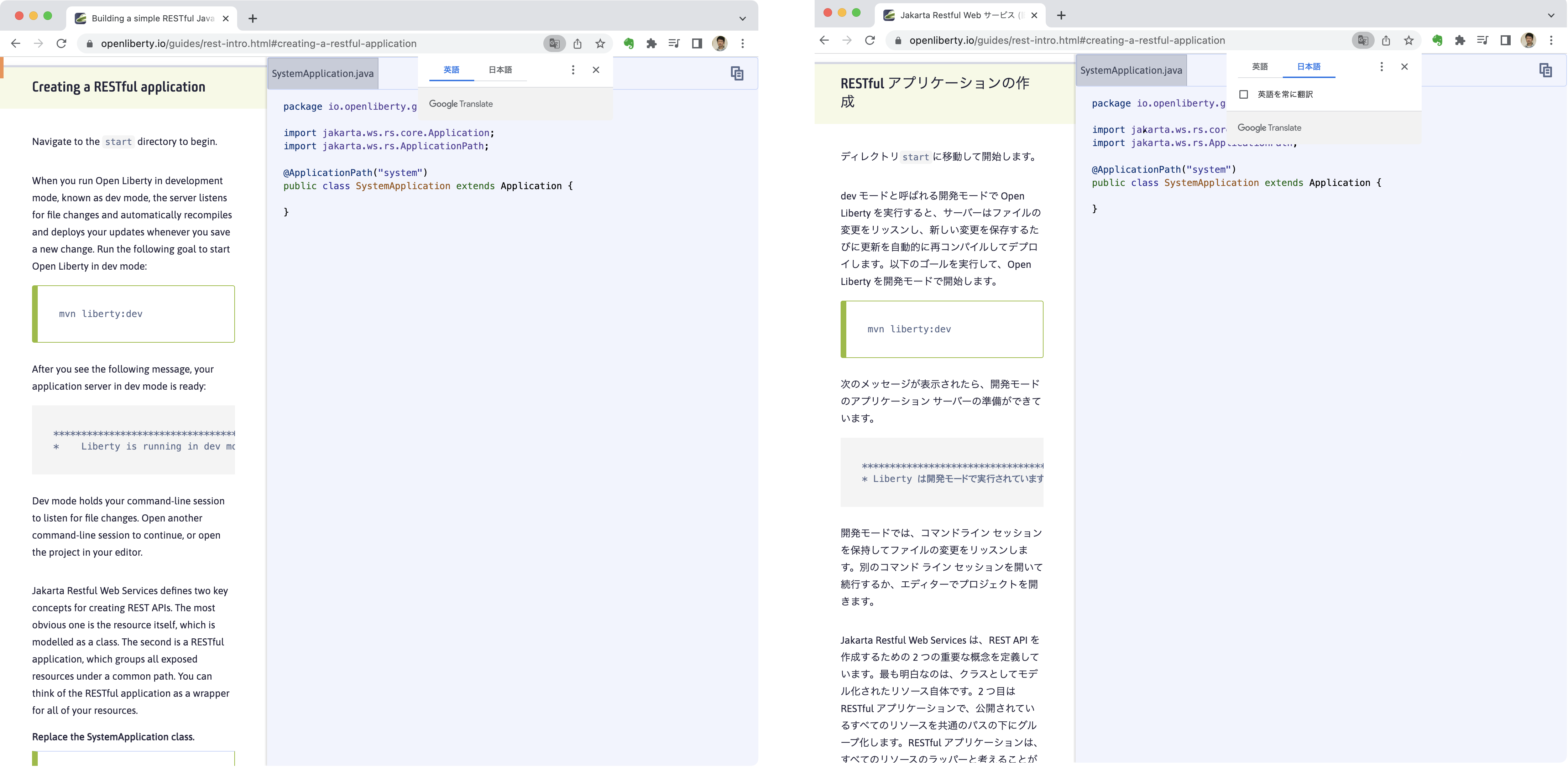Open media control icon in right window
This screenshot has width=1568, height=768.
(x=1482, y=40)
